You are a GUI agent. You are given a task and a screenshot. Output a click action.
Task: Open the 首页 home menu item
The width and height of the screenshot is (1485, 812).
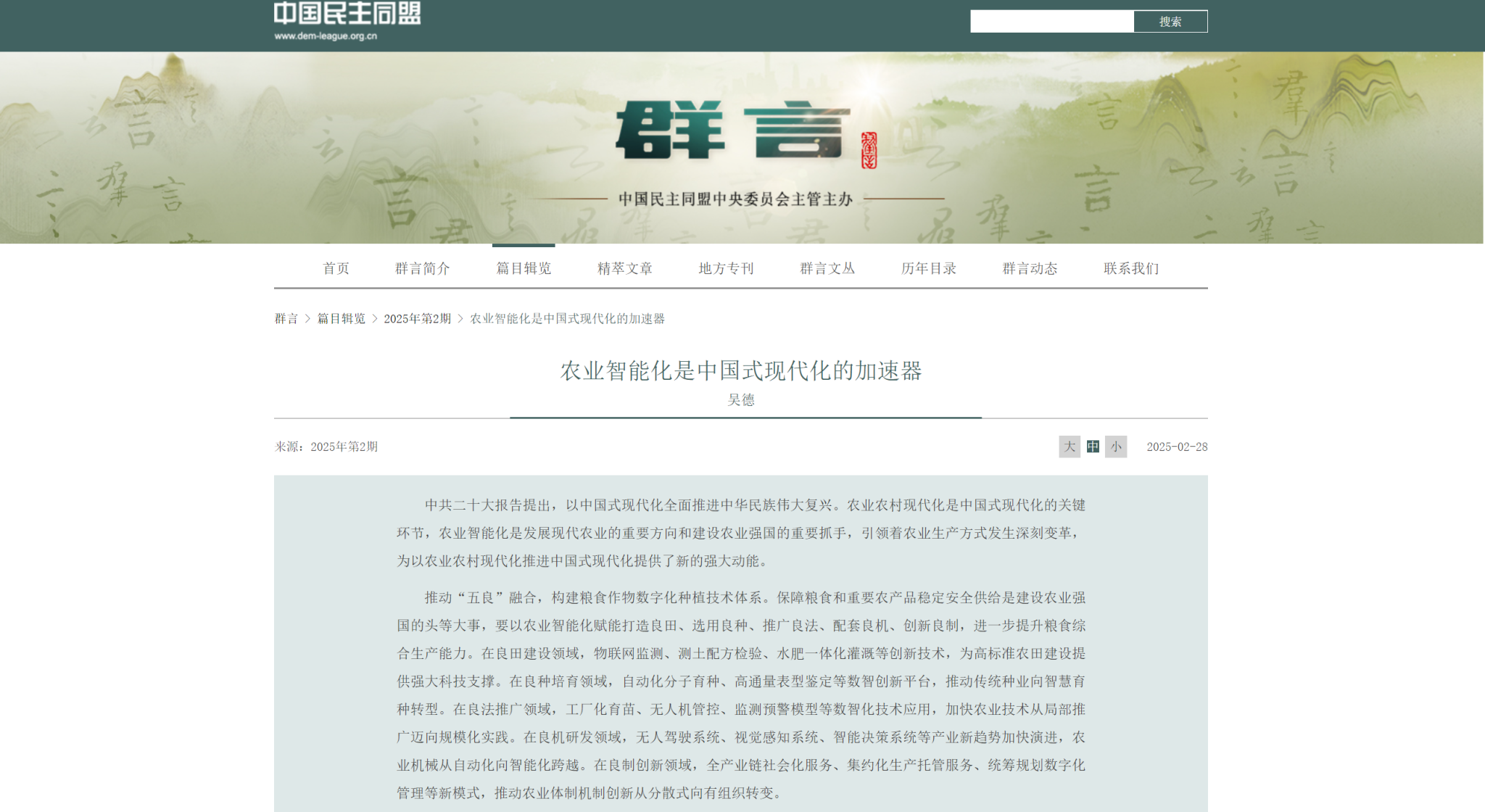point(336,268)
